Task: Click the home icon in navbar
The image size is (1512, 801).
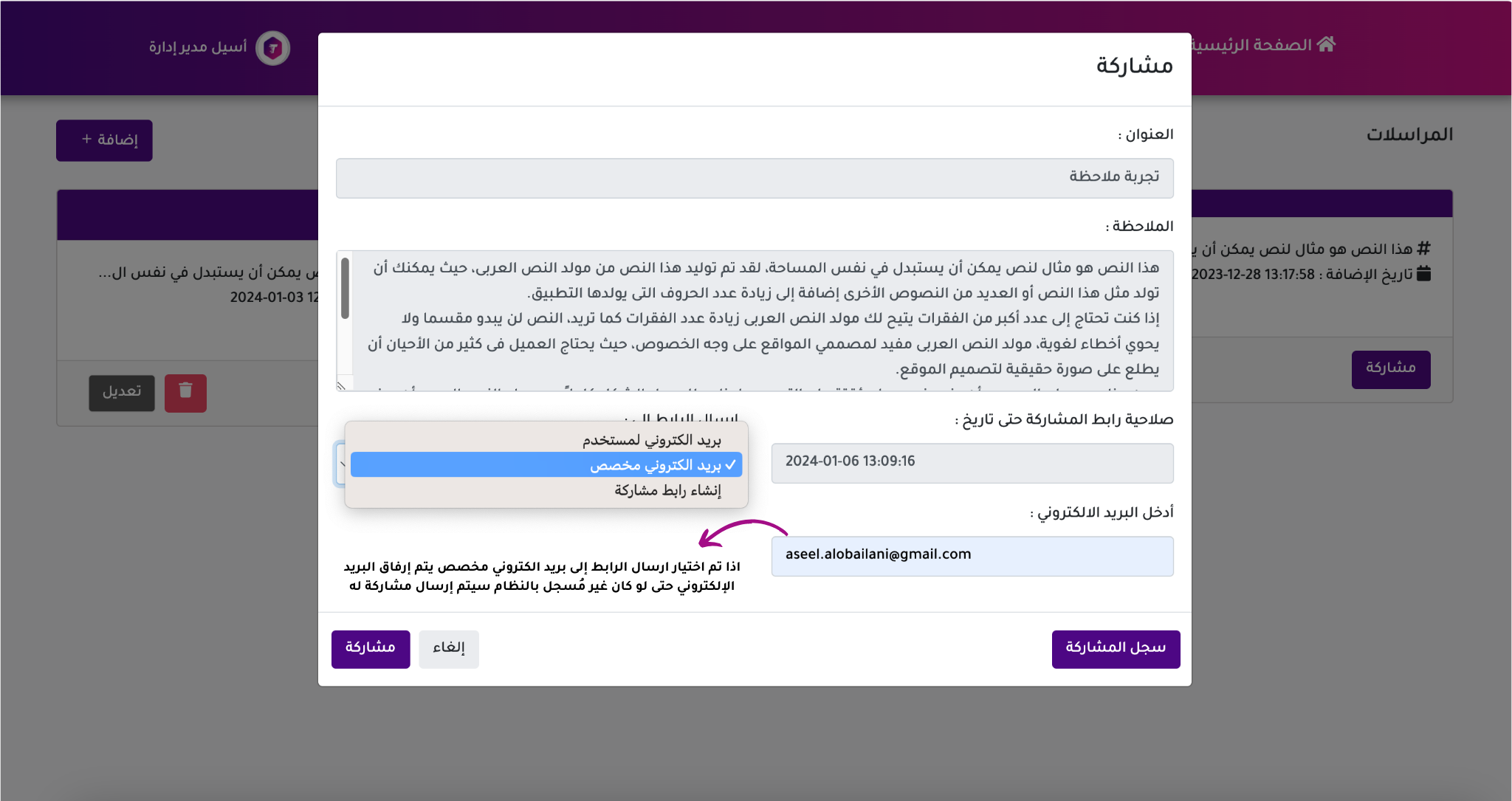Action: pyautogui.click(x=1326, y=44)
